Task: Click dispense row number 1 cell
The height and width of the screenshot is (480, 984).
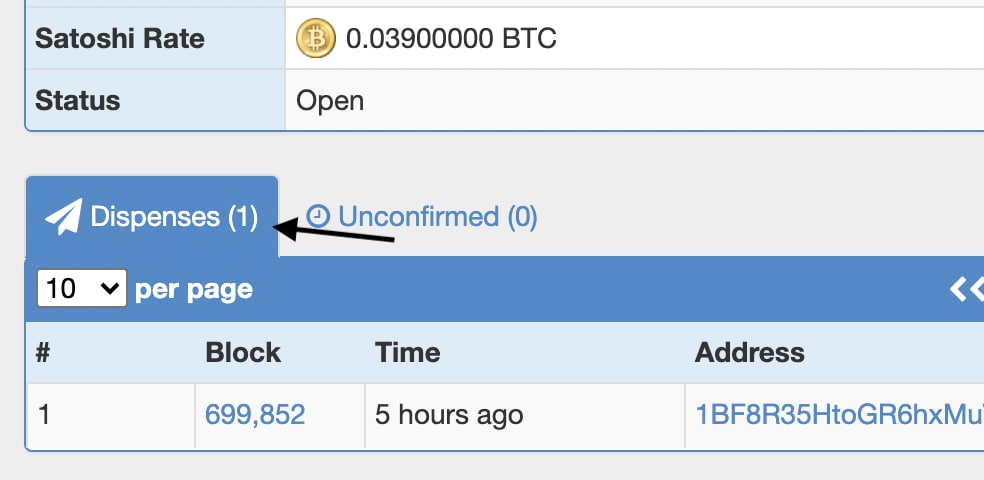Action: [110, 415]
